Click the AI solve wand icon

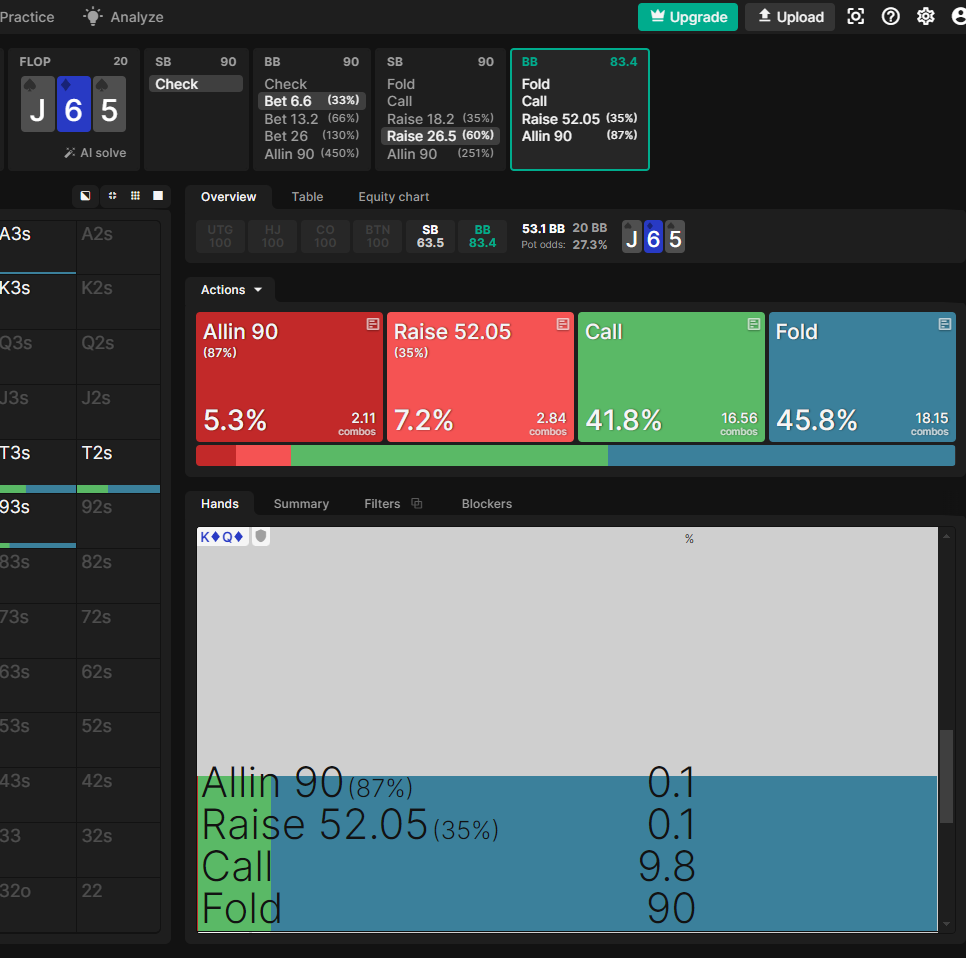click(x=70, y=153)
